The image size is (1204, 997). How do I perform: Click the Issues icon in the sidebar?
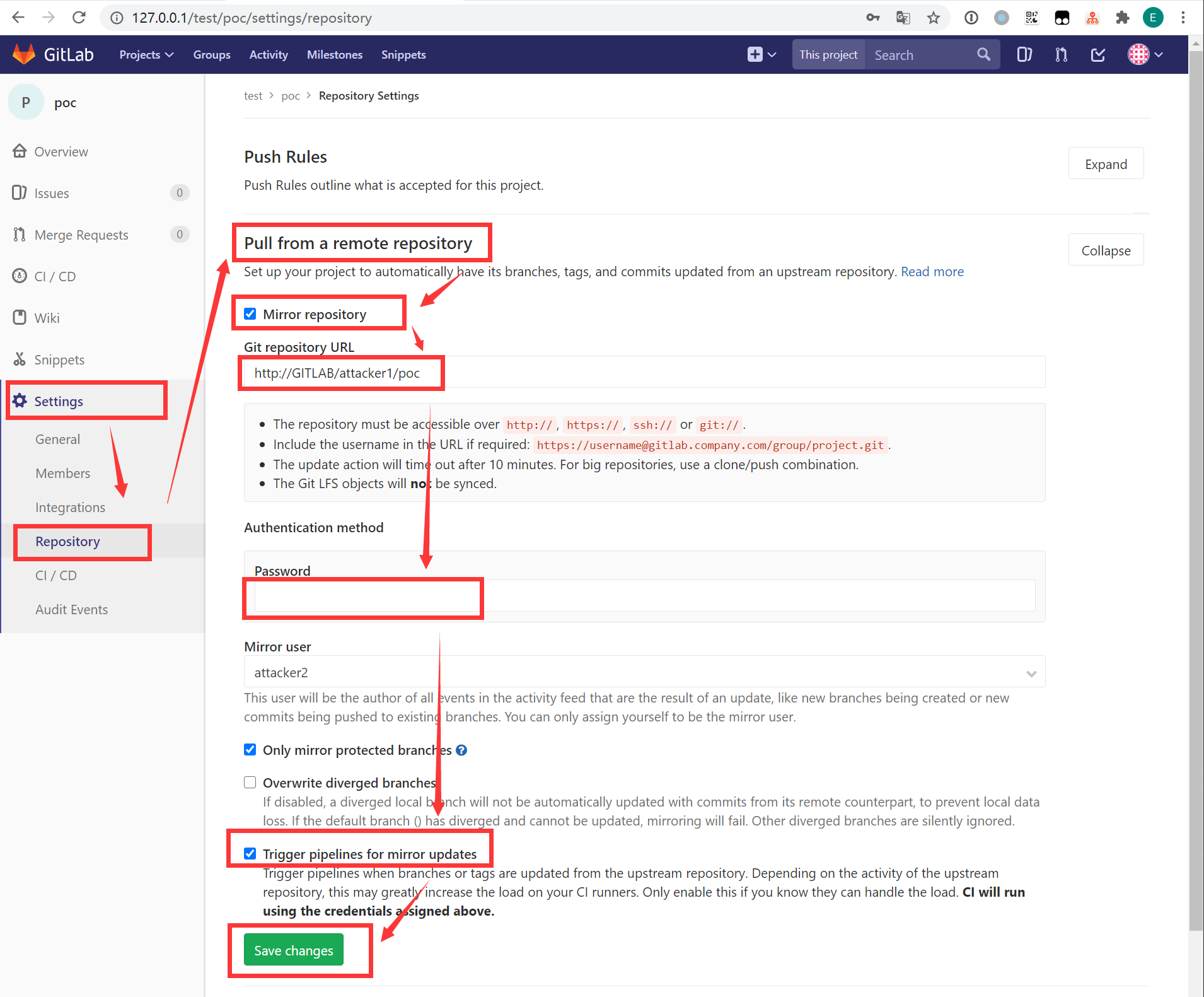(x=20, y=193)
